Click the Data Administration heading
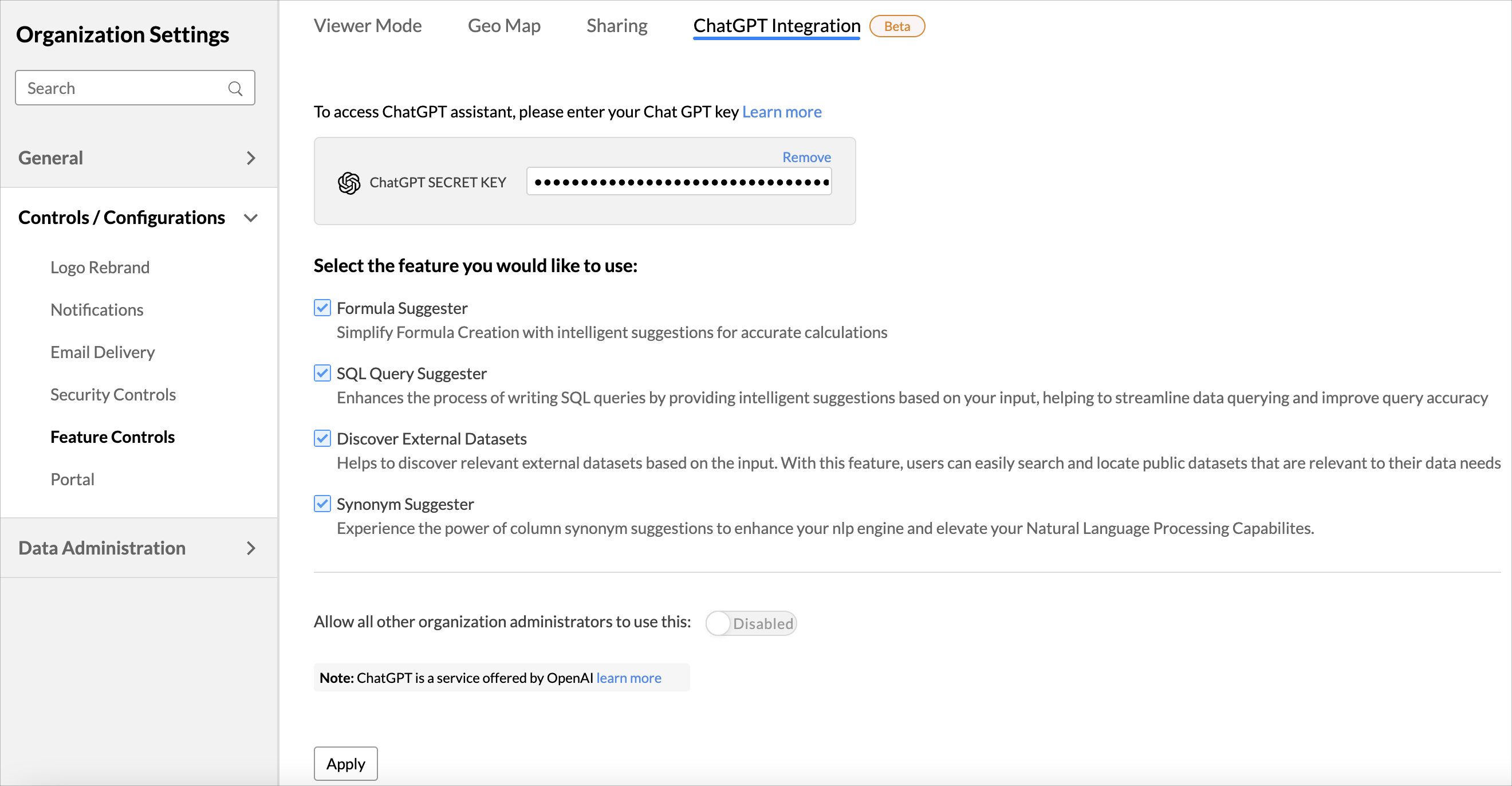Viewport: 1512px width, 786px height. [101, 548]
